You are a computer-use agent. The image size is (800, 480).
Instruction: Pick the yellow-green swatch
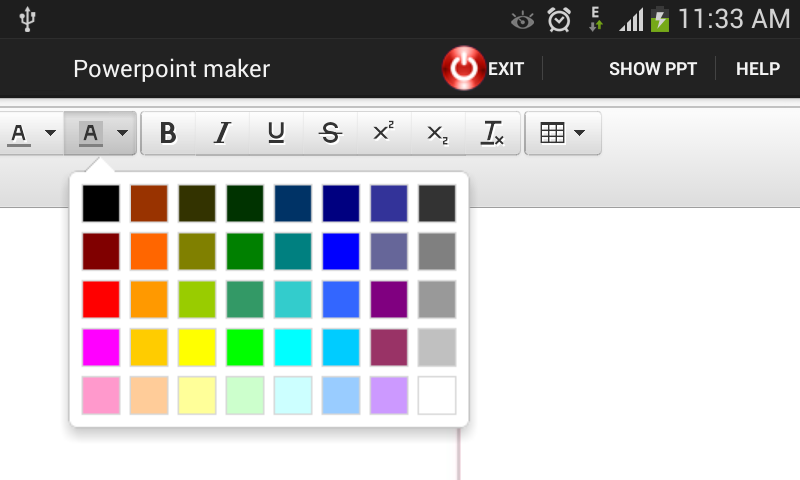(197, 299)
